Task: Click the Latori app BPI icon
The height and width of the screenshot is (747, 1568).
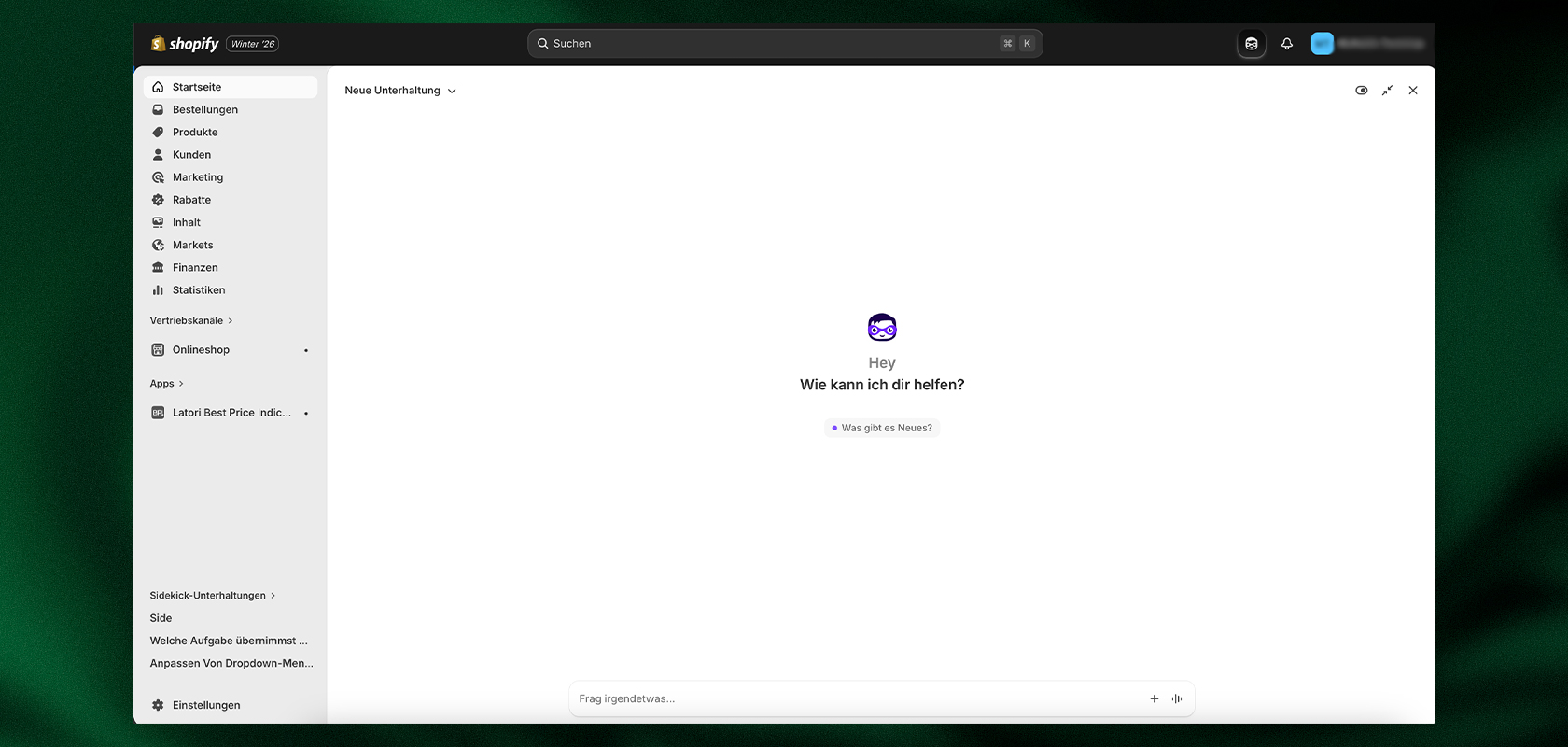Action: (x=158, y=413)
